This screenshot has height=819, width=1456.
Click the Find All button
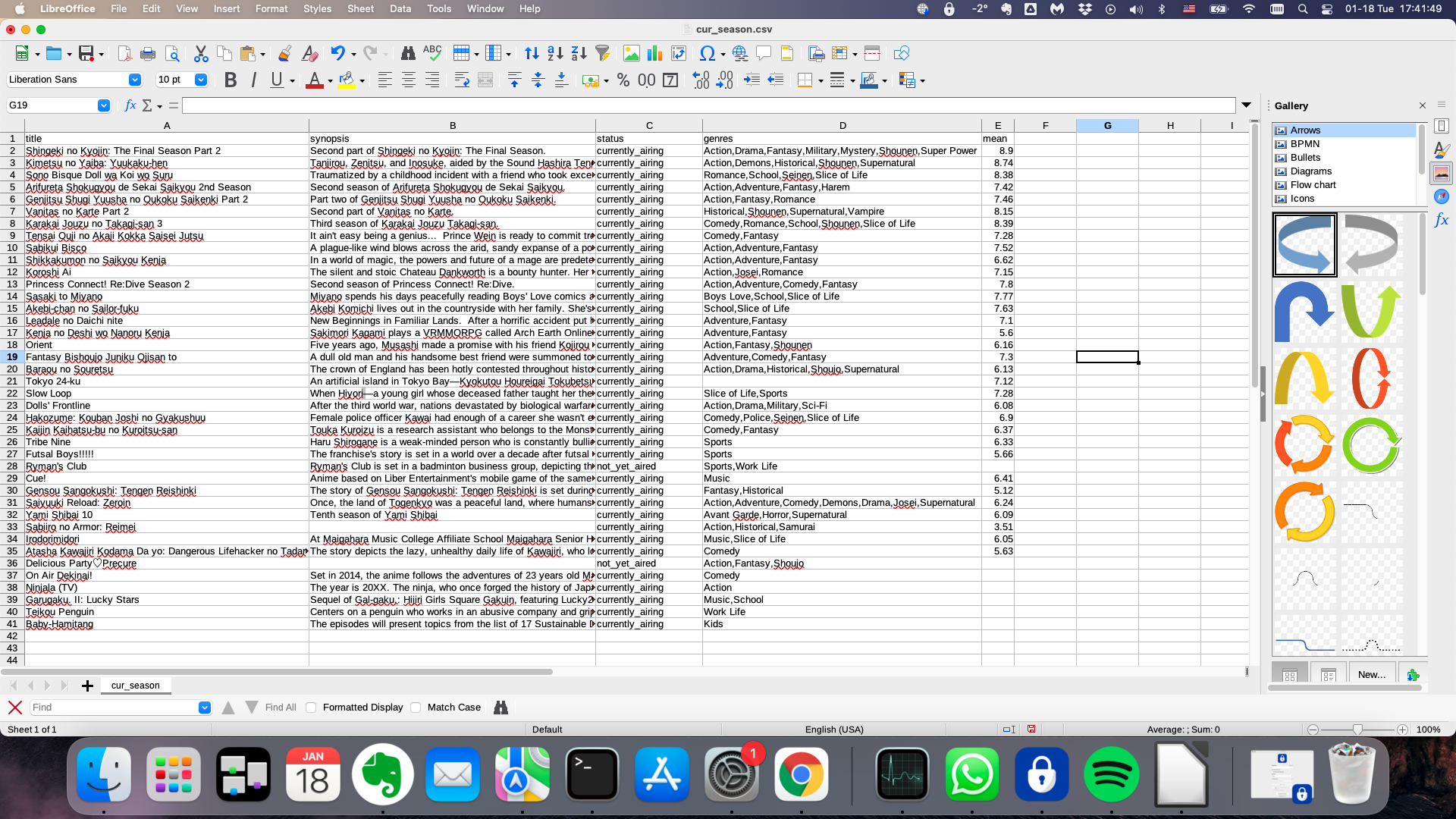pos(281,708)
